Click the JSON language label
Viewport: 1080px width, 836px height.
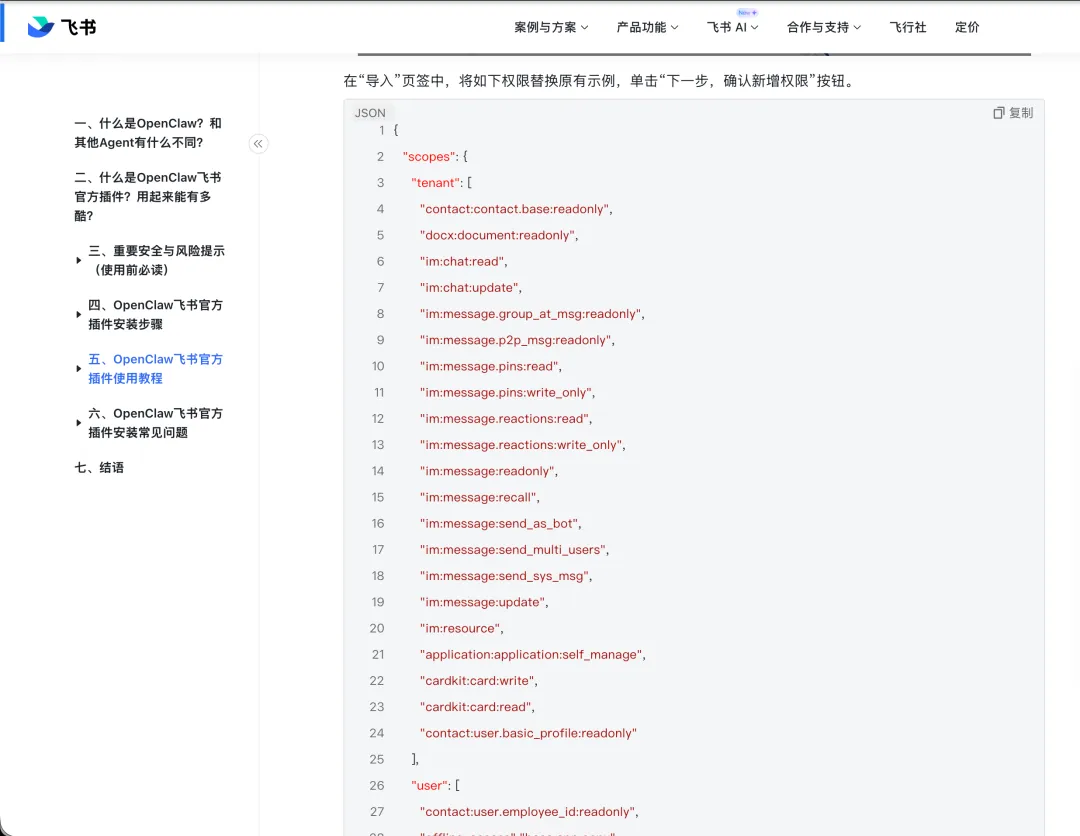tap(370, 113)
